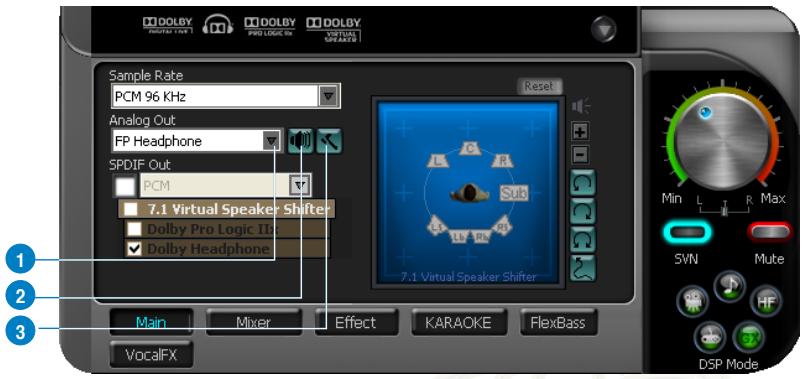Screen dimensions: 804x379
Task: Click the front left L speaker
Action: coord(437,161)
